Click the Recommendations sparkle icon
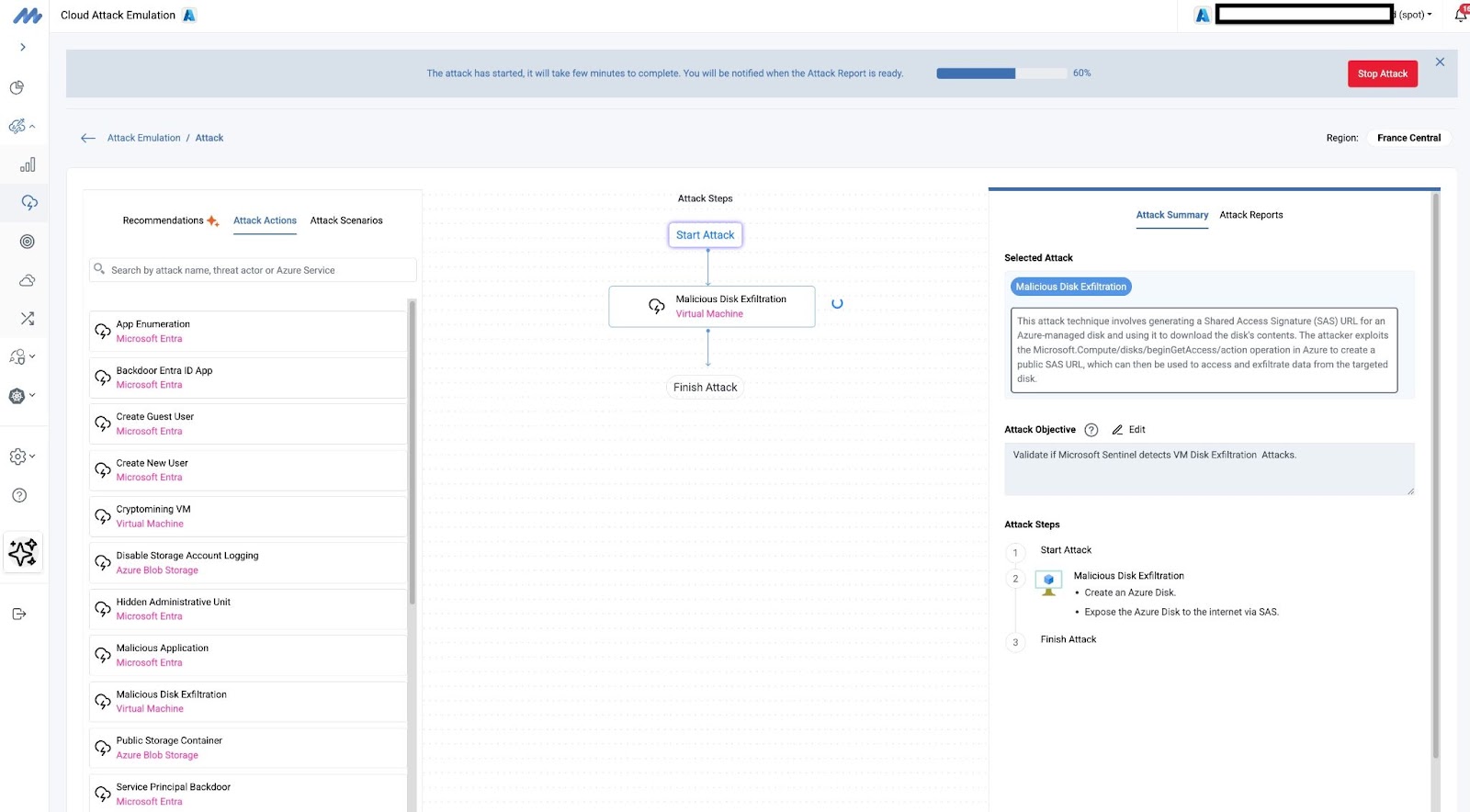 pyautogui.click(x=212, y=220)
